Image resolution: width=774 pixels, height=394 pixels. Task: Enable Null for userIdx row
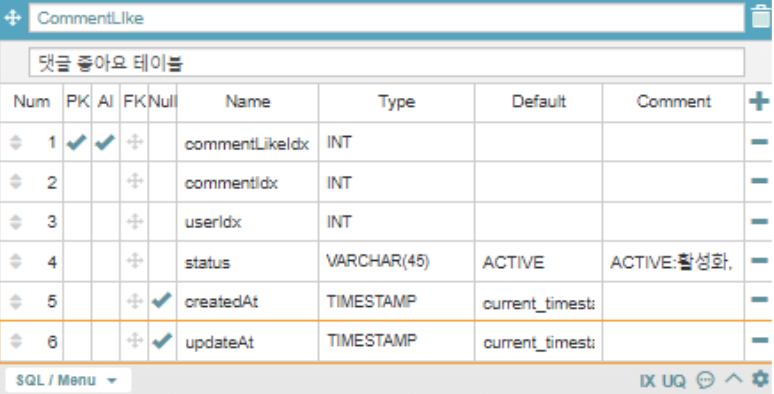(162, 221)
